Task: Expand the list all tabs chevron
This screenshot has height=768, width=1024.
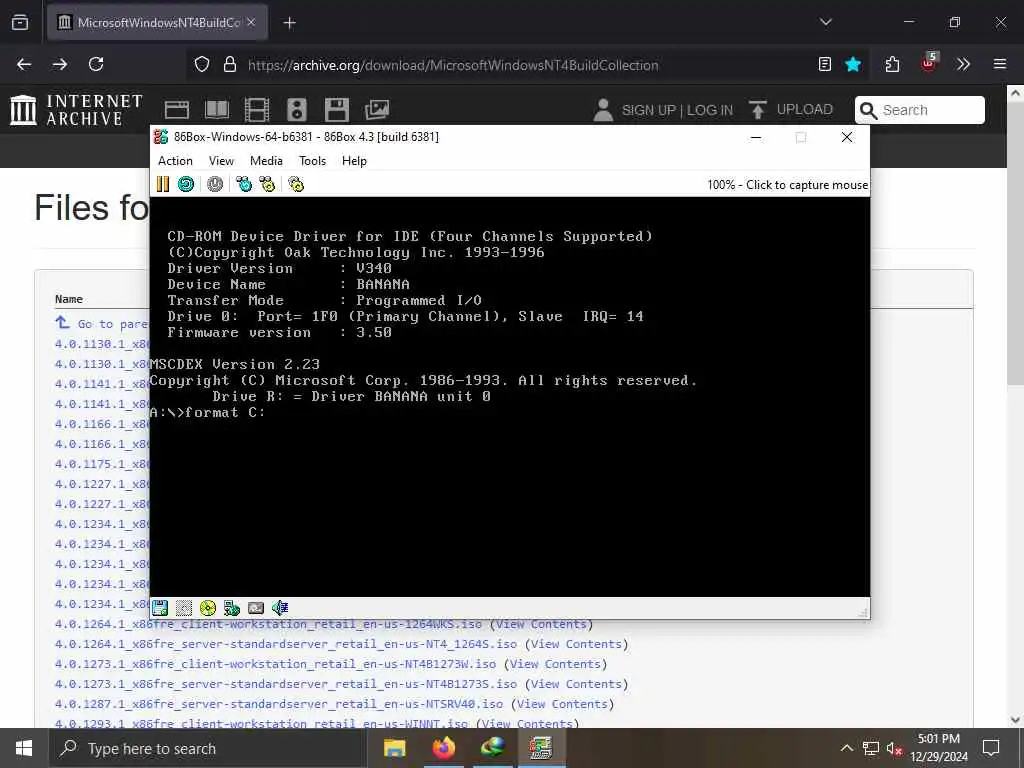Action: click(x=826, y=22)
